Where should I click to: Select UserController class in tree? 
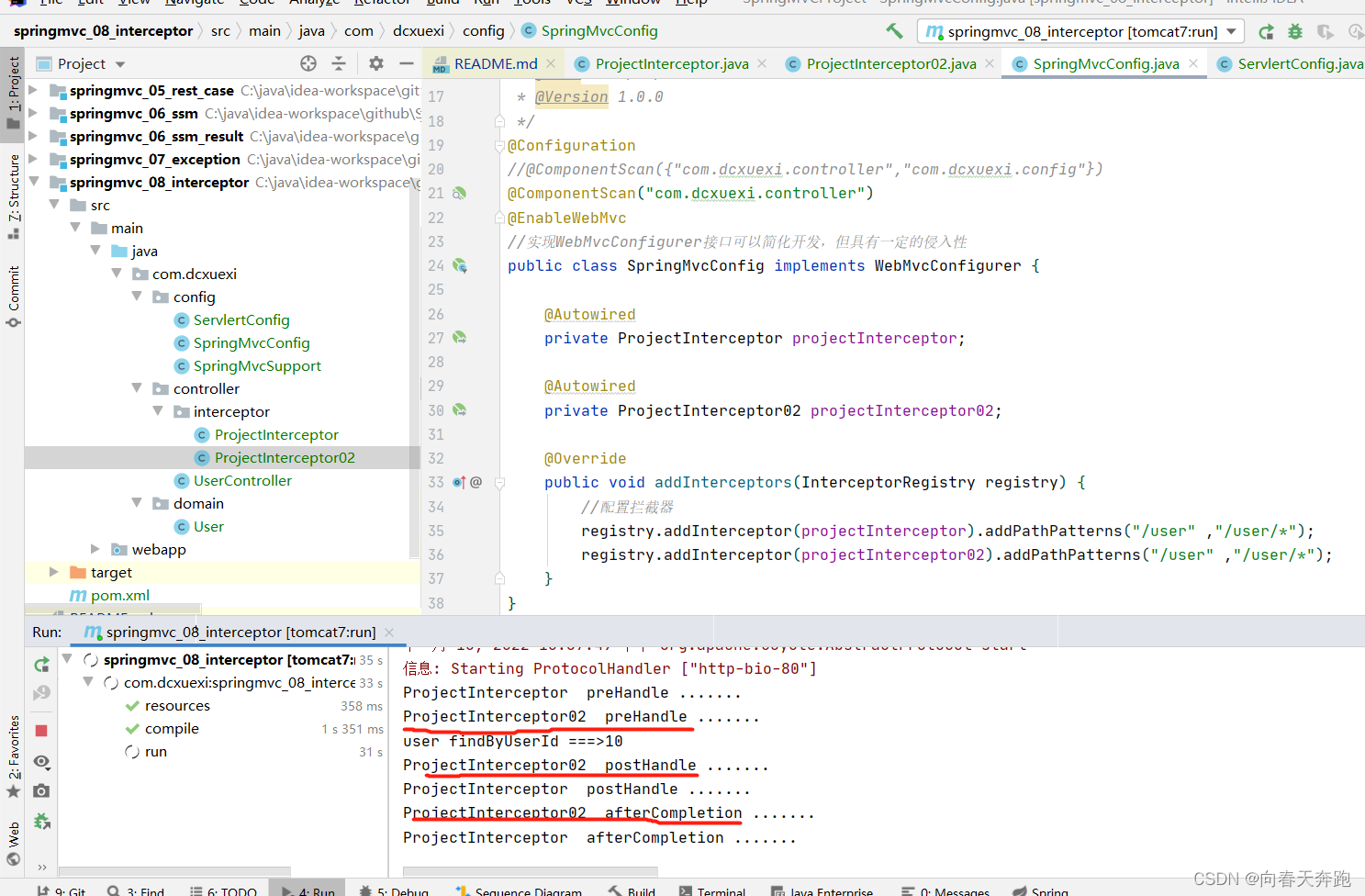click(x=242, y=481)
